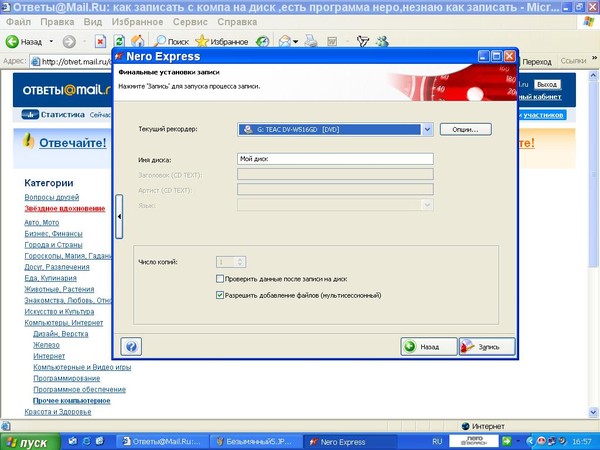Click the Назад button in Nero Express

click(x=429, y=347)
